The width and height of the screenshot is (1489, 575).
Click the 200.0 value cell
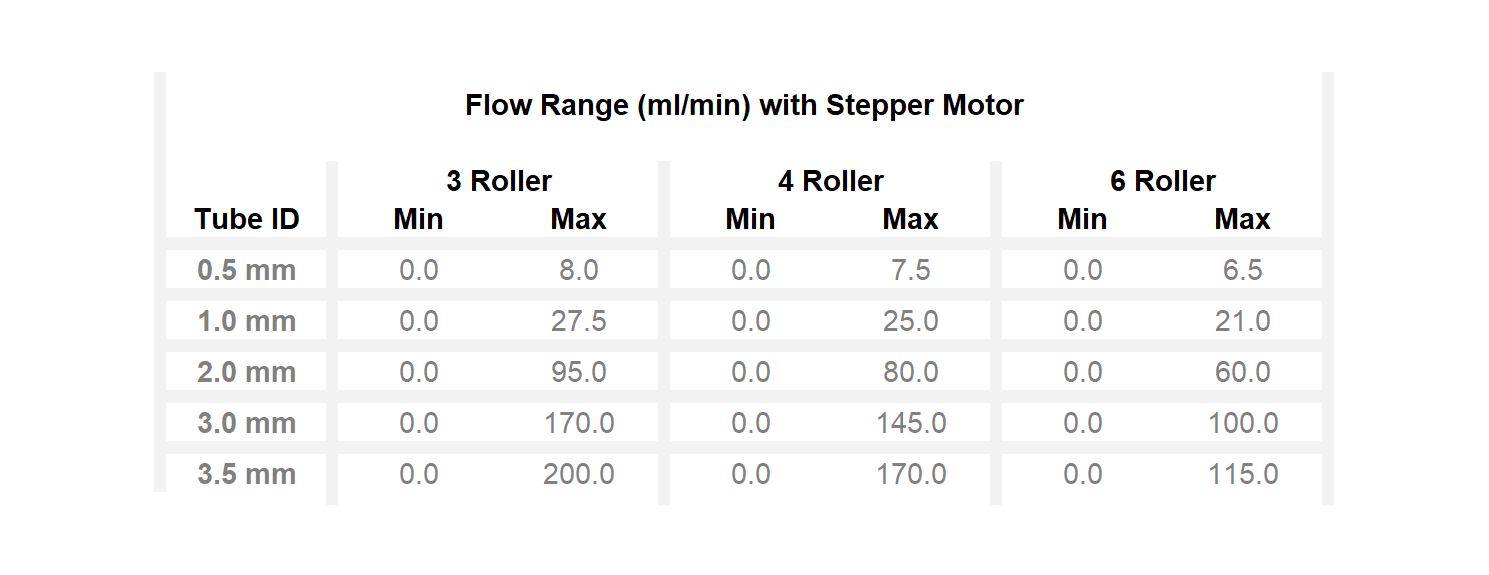(579, 474)
